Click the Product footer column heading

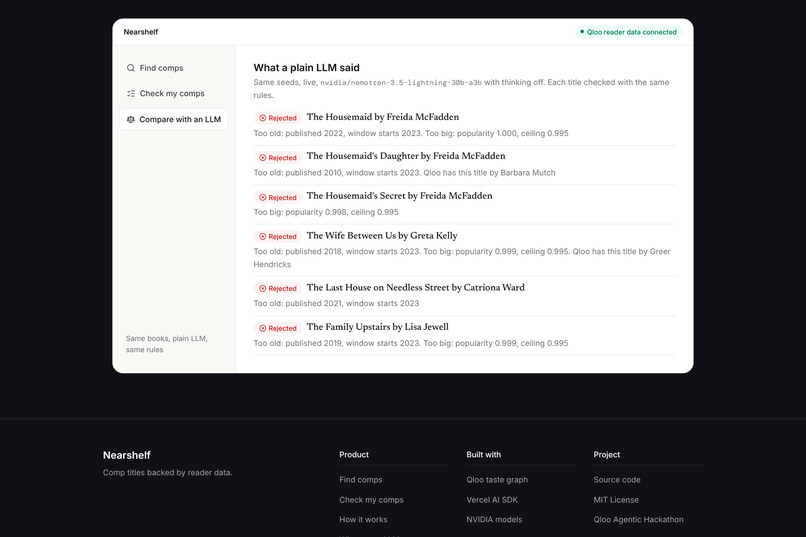coord(354,454)
